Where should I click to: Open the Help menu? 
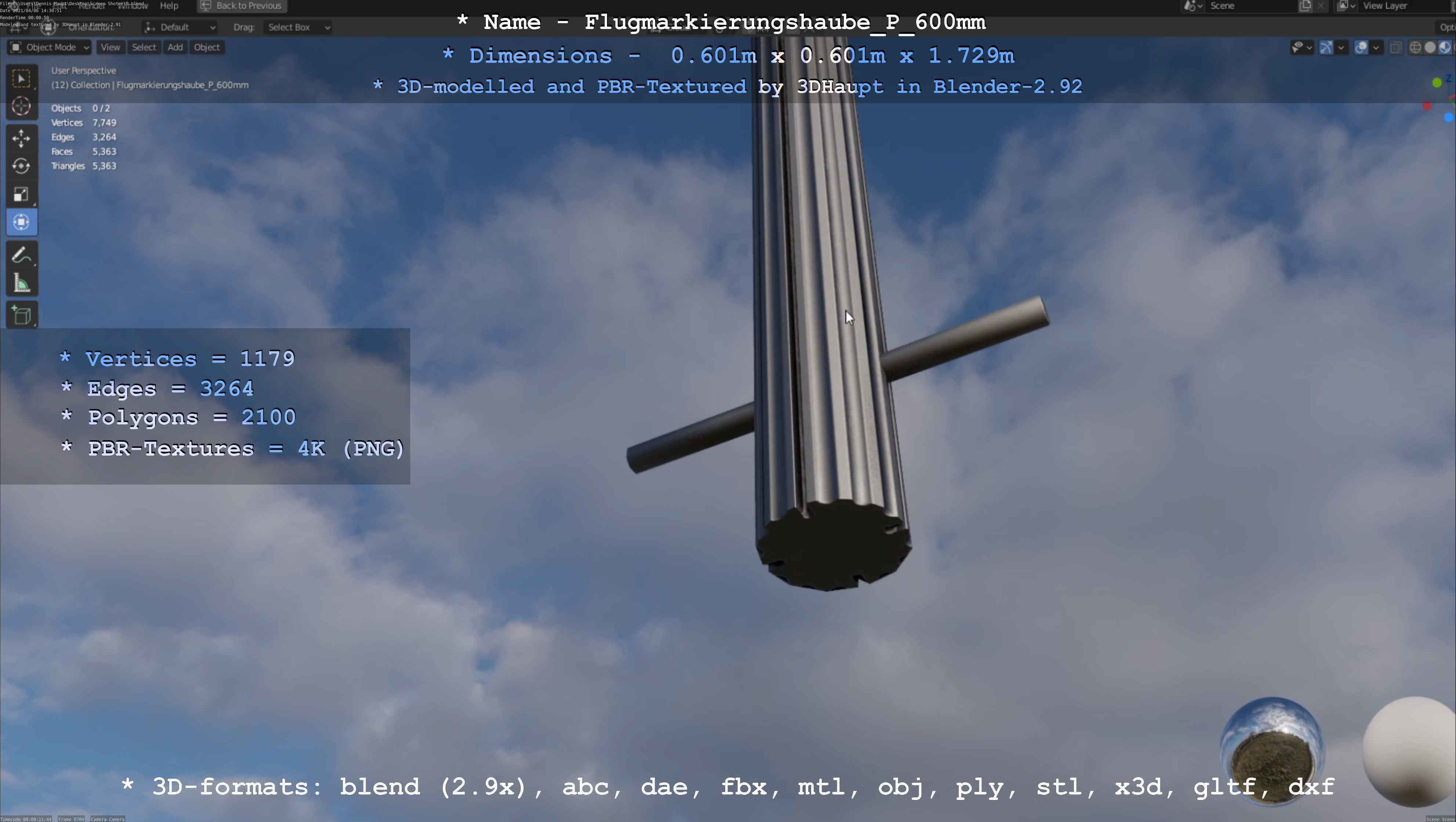(169, 6)
